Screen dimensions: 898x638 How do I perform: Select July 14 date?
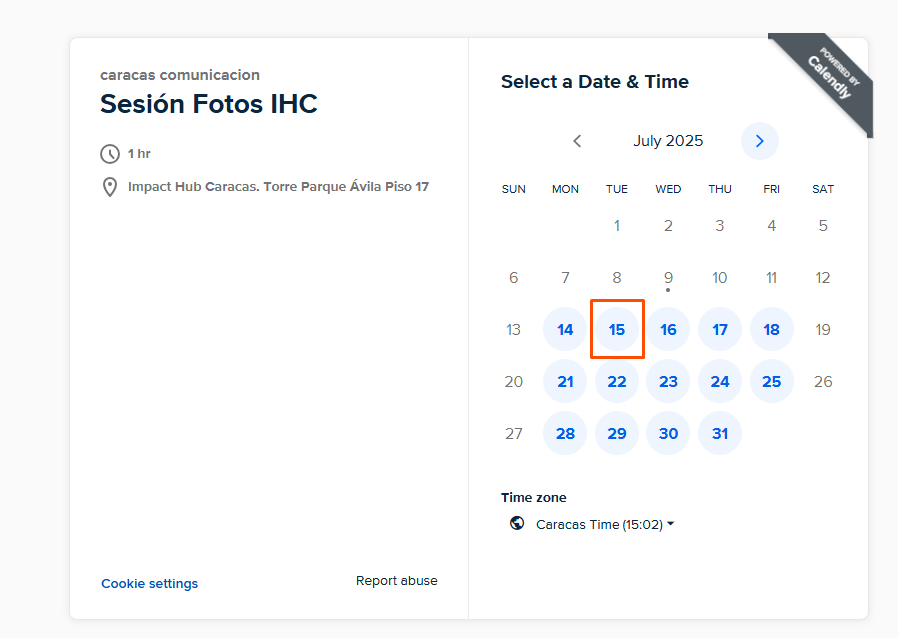coord(565,329)
